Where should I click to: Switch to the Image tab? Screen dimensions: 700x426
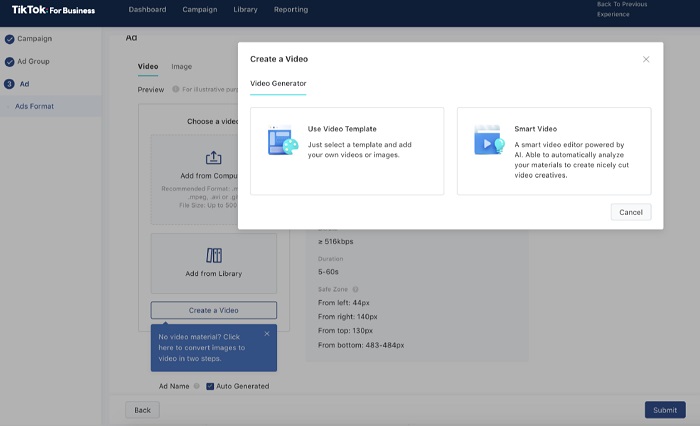tap(181, 67)
